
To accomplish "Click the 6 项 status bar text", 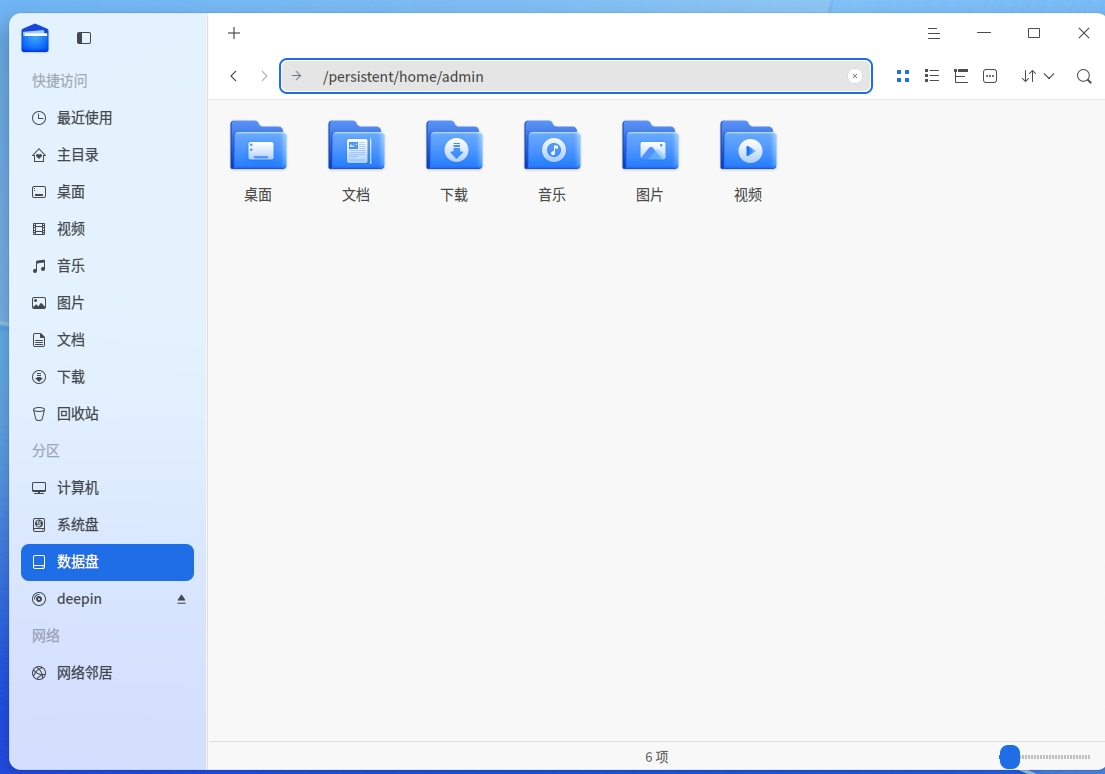I will click(657, 757).
